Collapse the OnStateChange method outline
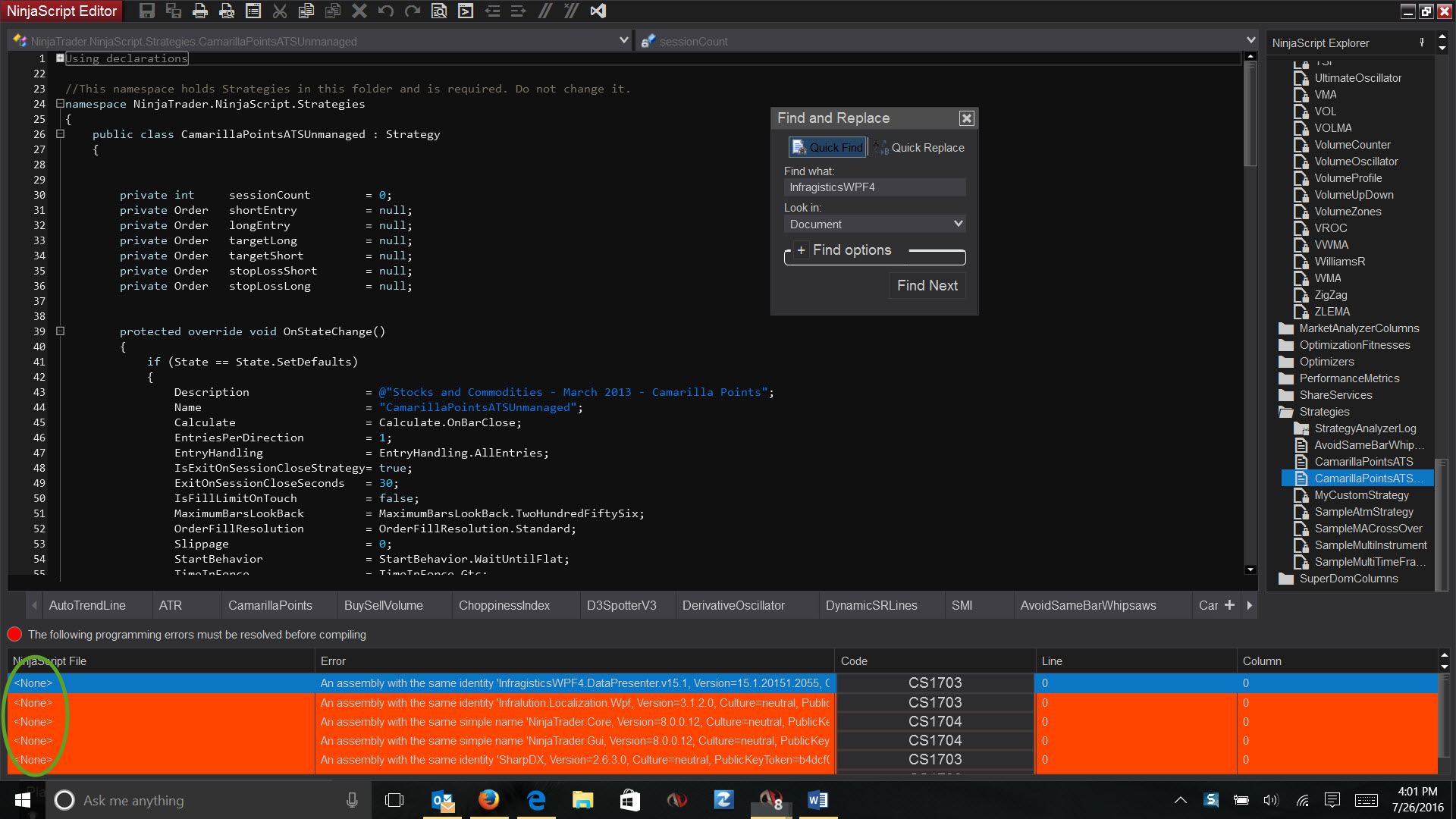Screen dimensions: 1456x819 pyautogui.click(x=61, y=331)
